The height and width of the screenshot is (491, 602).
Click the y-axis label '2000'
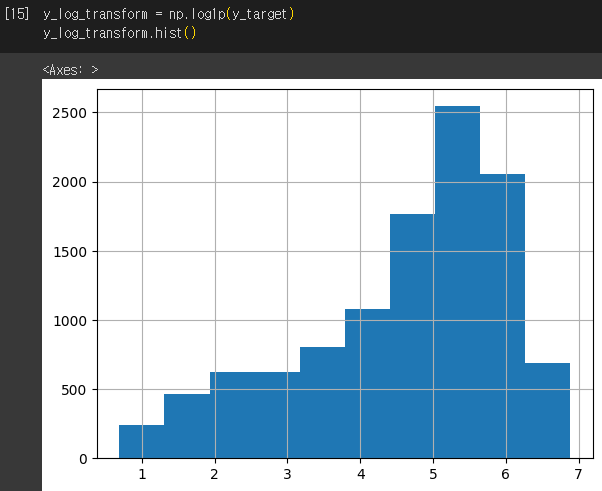pos(69,182)
